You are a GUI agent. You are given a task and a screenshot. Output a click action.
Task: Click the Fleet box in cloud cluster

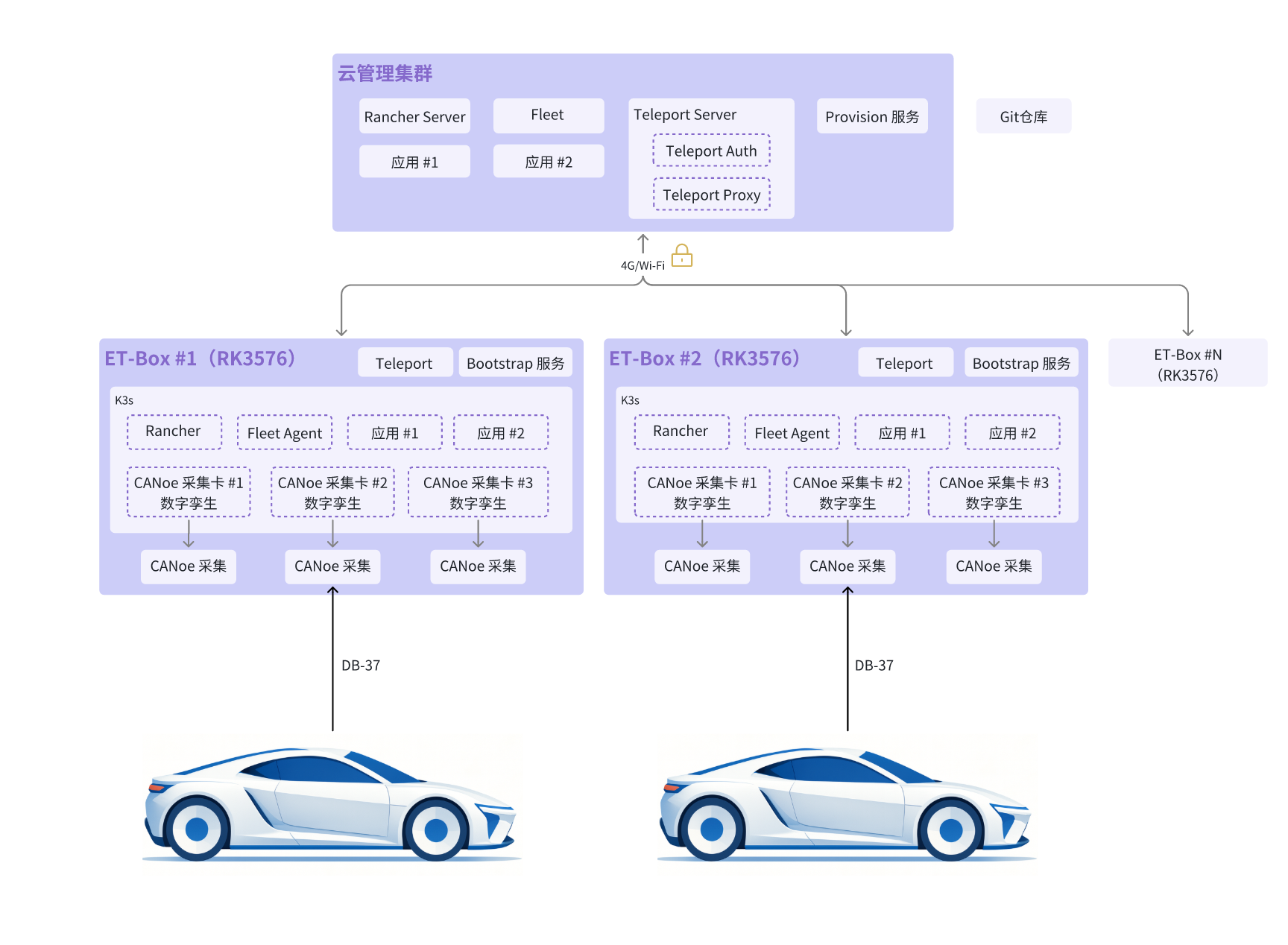pyautogui.click(x=549, y=116)
